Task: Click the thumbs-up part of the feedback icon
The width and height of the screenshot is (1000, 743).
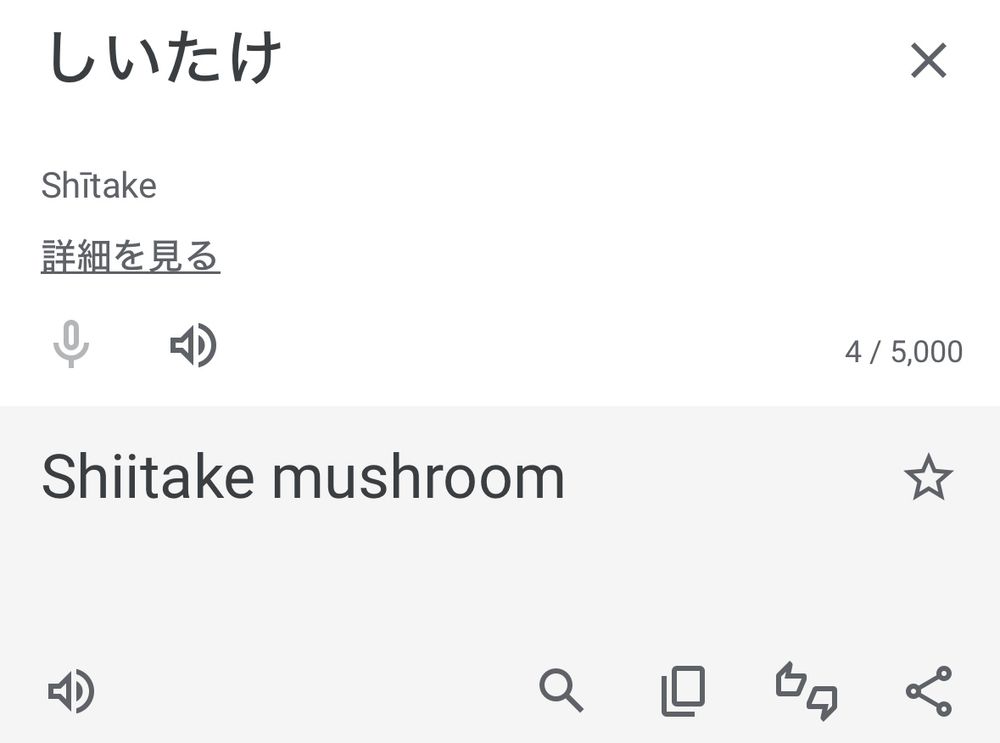Action: coord(792,681)
